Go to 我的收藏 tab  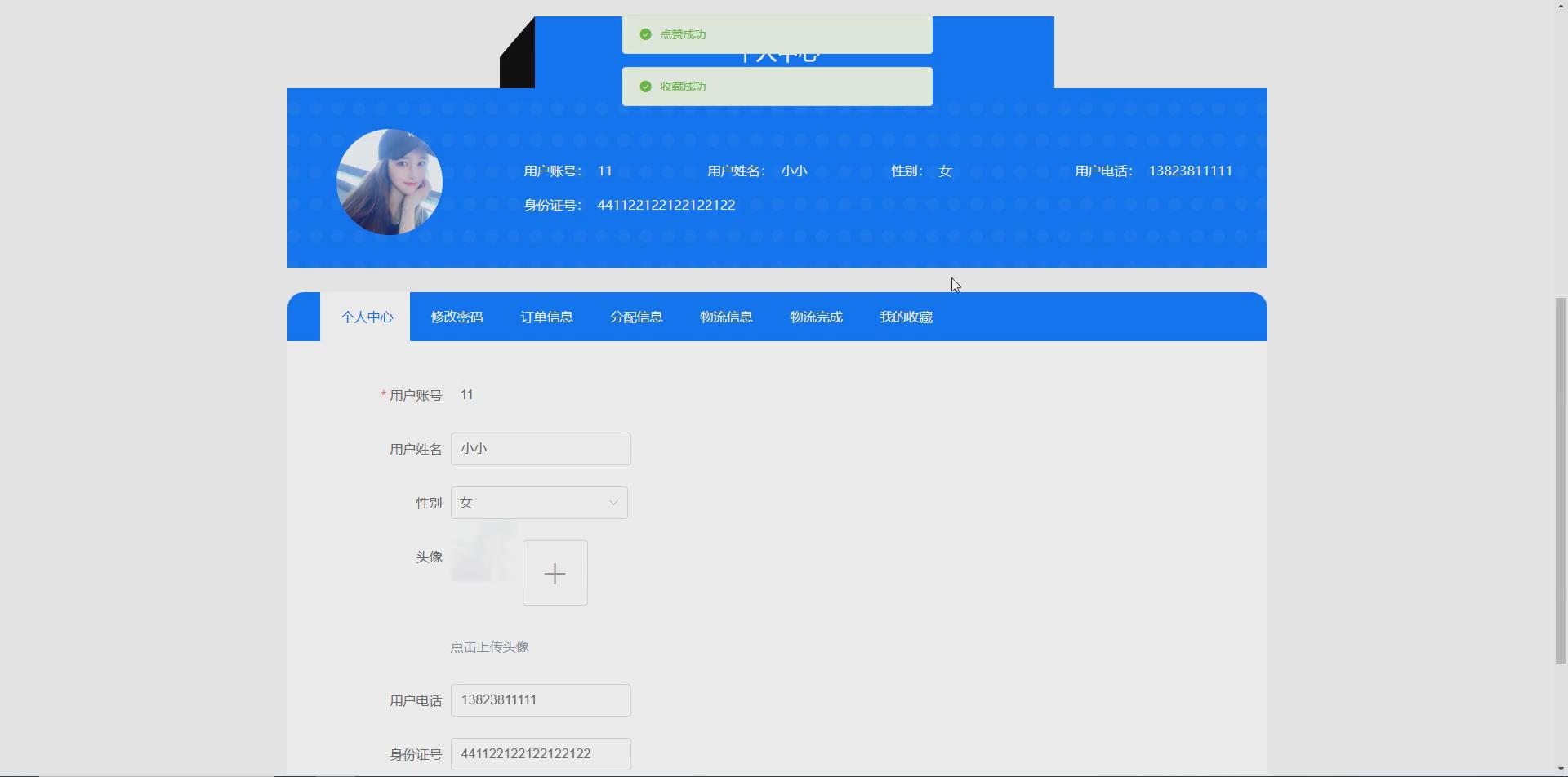tap(906, 317)
